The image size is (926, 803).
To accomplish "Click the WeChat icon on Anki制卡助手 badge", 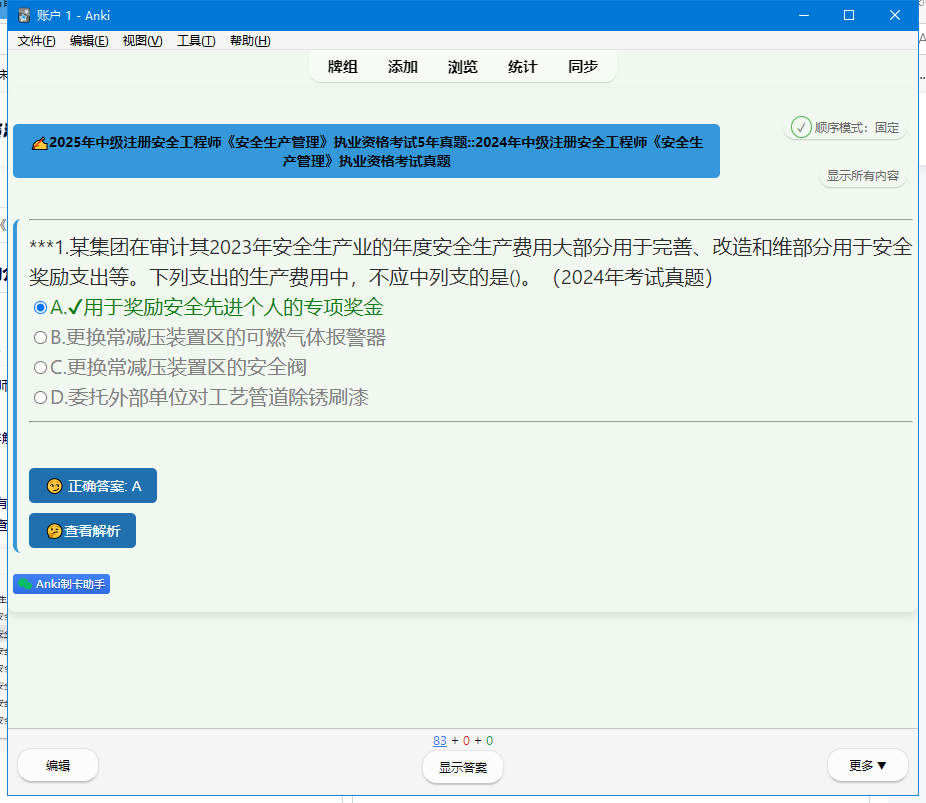I will [x=25, y=584].
